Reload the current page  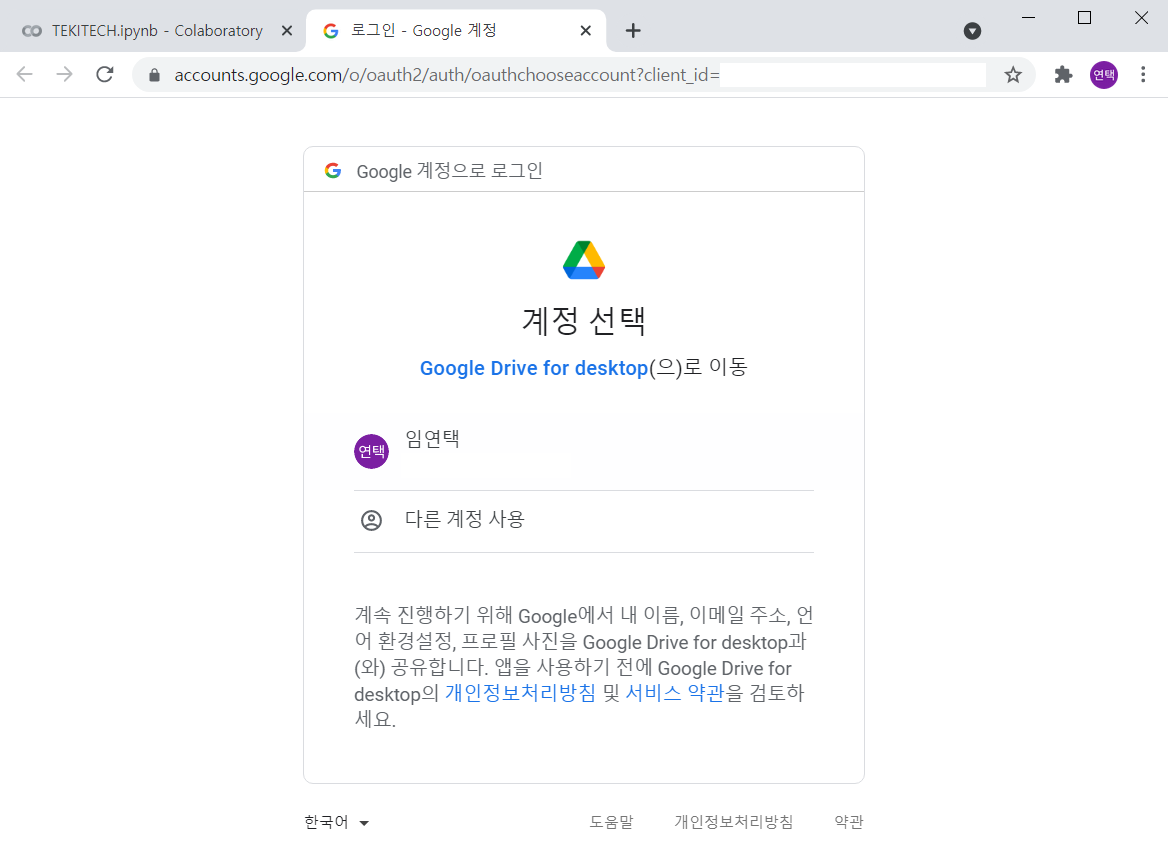(105, 74)
